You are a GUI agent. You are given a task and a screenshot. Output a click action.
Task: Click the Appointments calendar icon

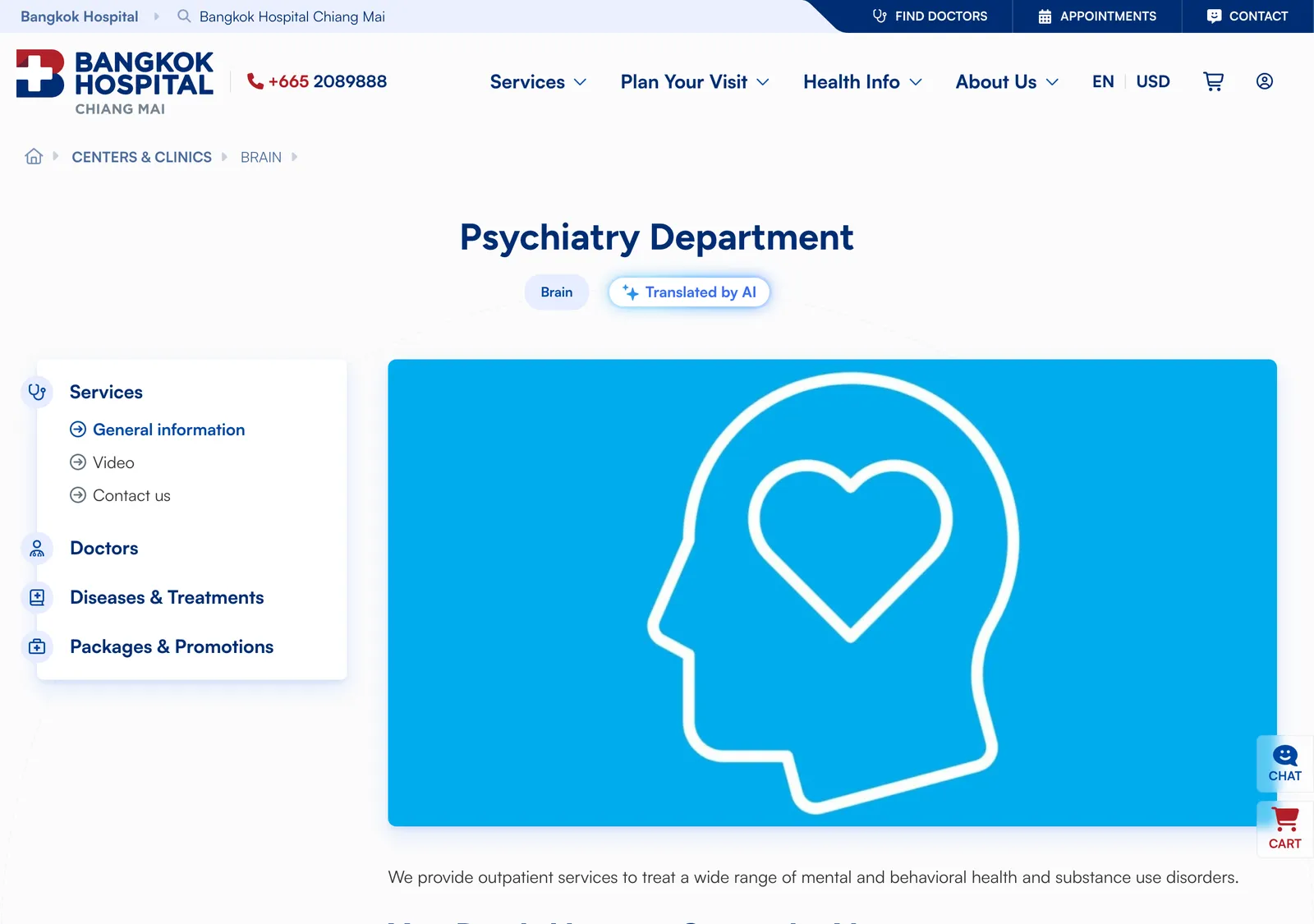[x=1045, y=16]
